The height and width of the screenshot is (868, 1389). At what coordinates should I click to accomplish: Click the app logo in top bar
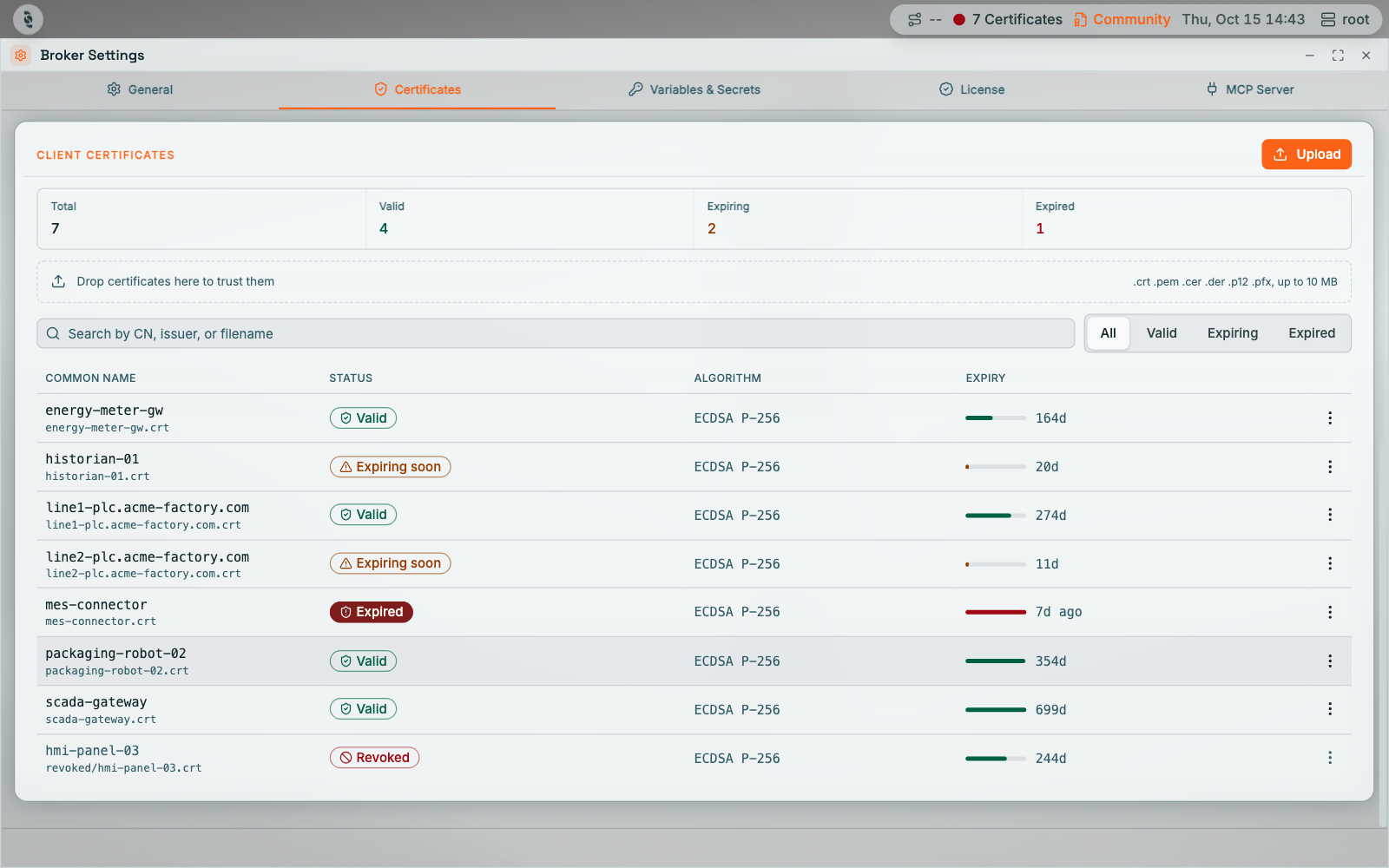coord(28,19)
